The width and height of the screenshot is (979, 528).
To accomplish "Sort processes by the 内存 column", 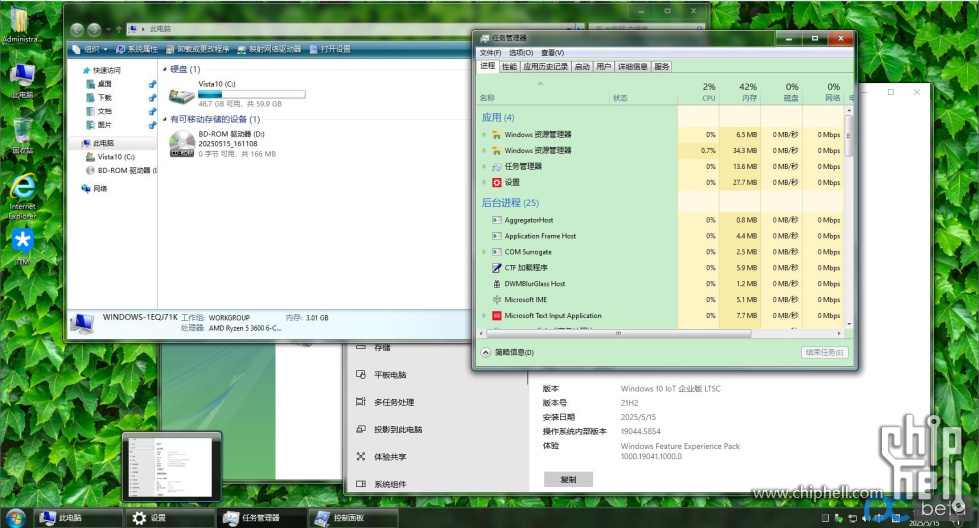I will pos(740,91).
